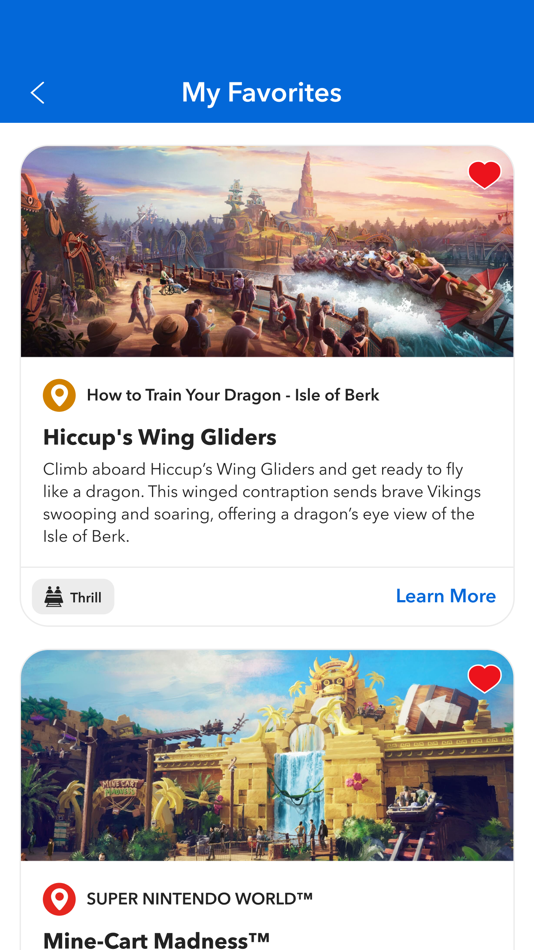Go back using the header arrow
The height and width of the screenshot is (950, 534).
tap(38, 93)
